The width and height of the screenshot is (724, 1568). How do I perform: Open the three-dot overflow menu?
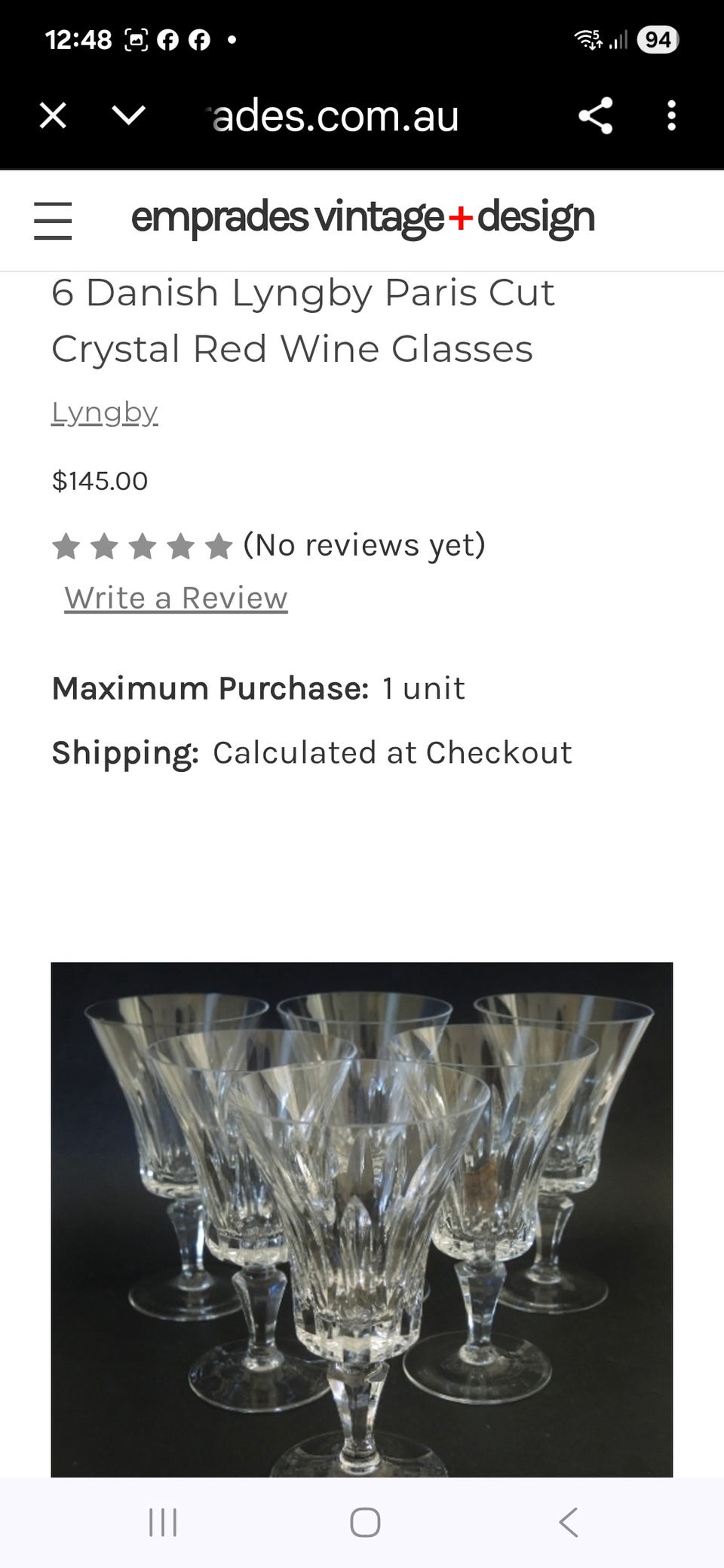(671, 116)
